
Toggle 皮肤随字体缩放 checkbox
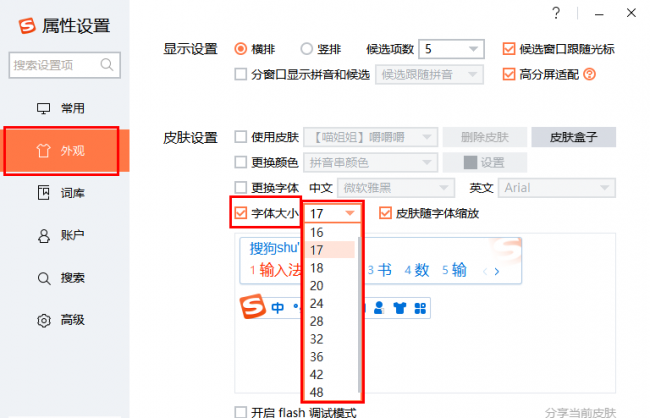[385, 213]
